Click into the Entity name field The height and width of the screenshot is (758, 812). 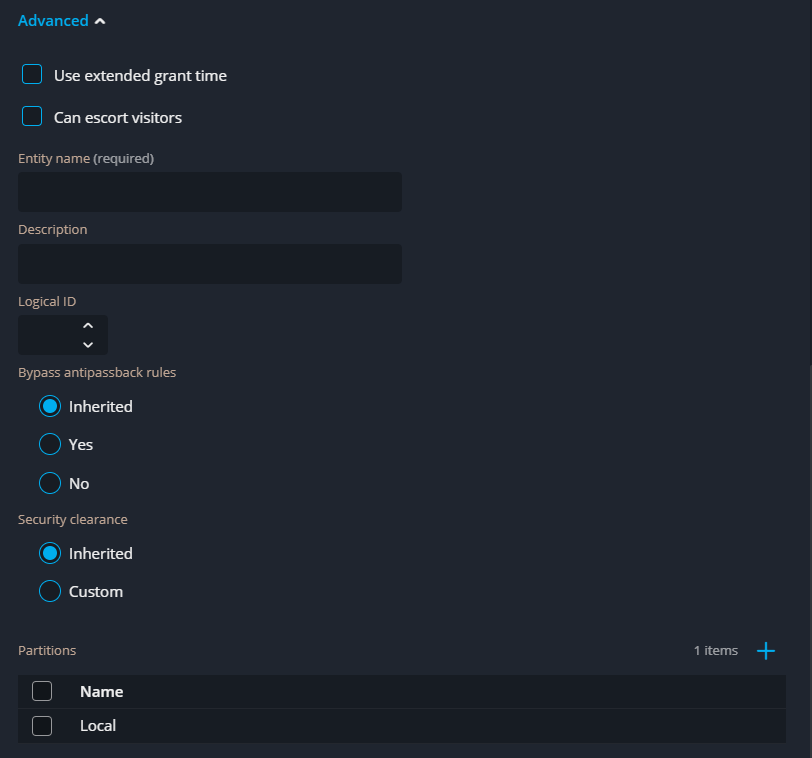click(210, 191)
